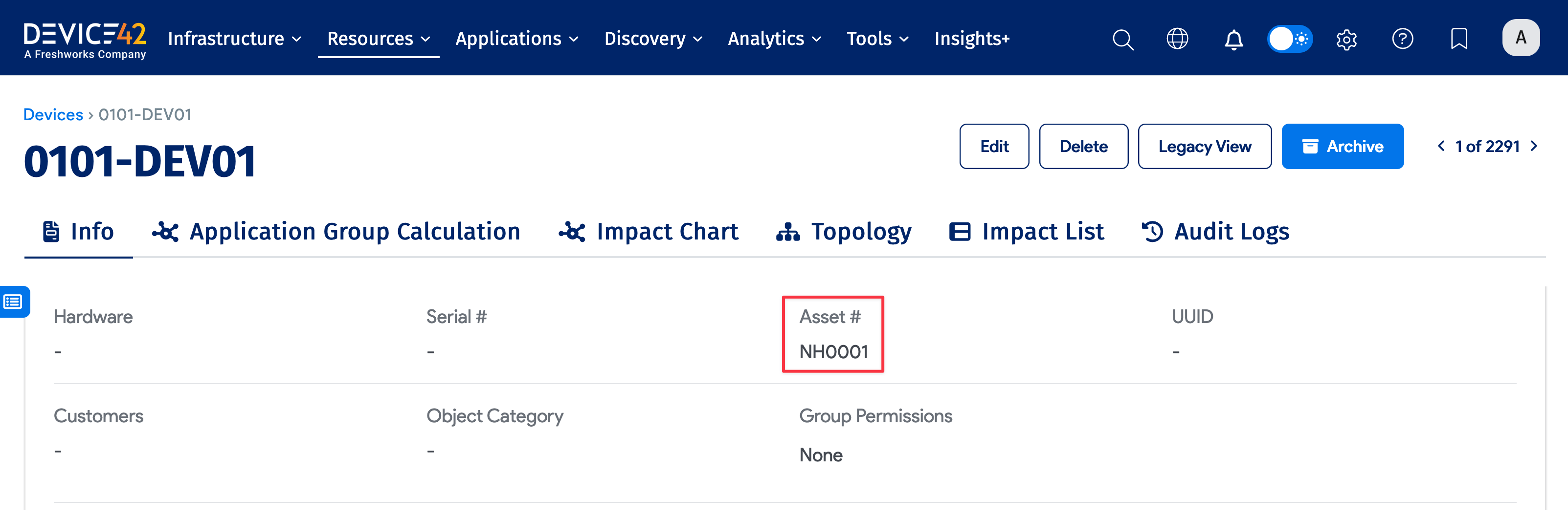Expand the Tools dropdown

point(877,38)
